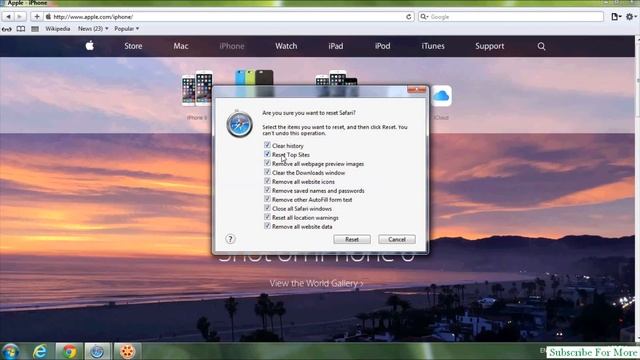
Task: Open the orange media app taskbar icon
Action: click(x=127, y=351)
